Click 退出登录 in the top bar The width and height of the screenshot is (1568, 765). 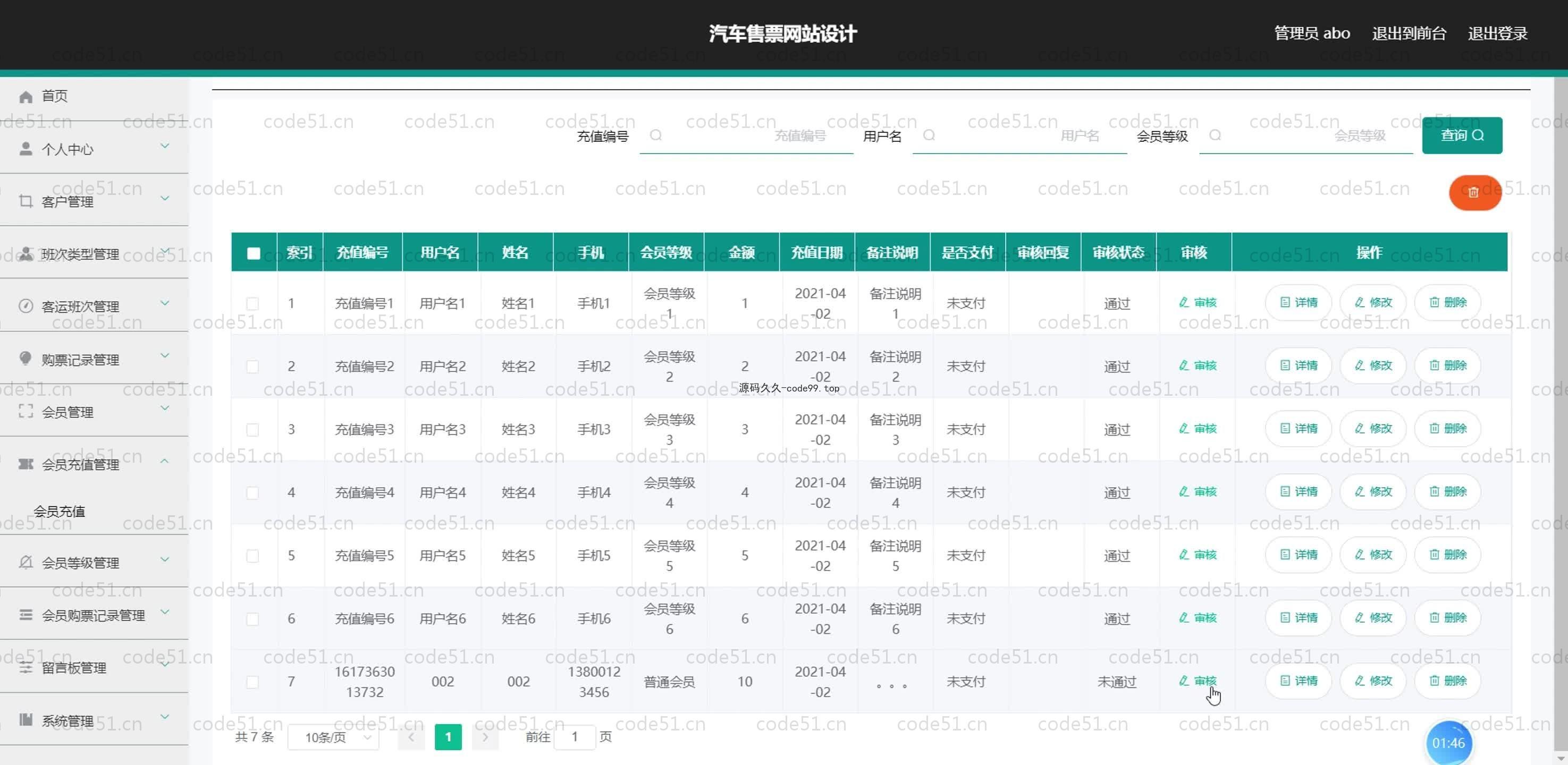1497,33
